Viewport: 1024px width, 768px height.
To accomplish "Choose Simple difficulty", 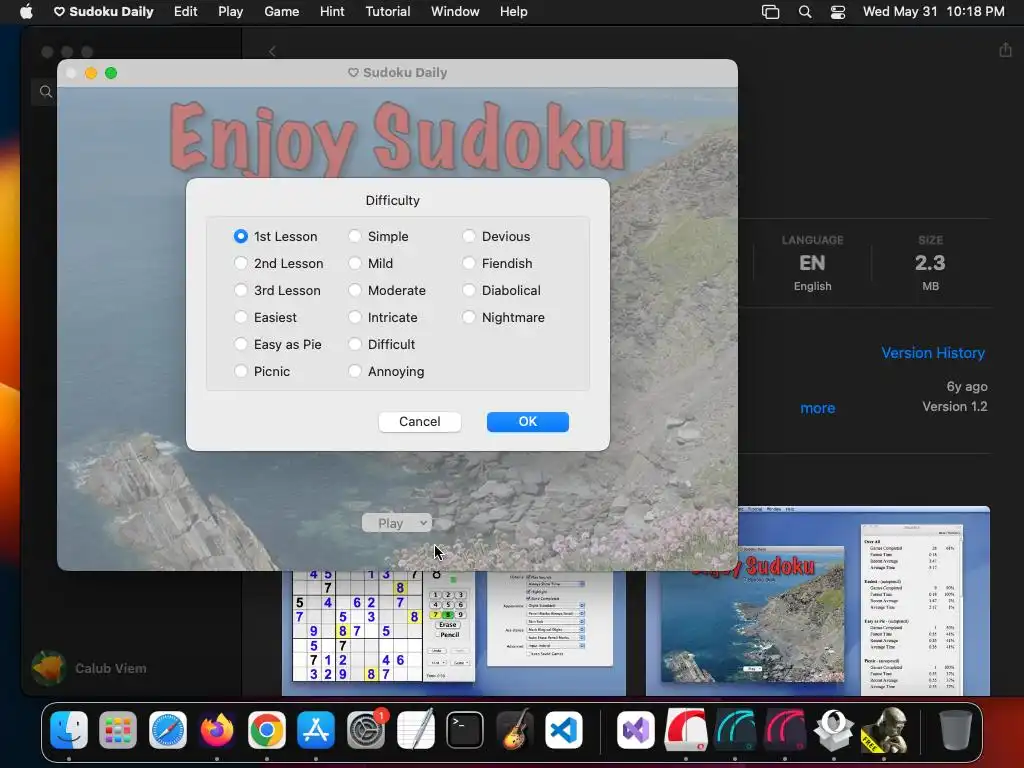I will [355, 236].
